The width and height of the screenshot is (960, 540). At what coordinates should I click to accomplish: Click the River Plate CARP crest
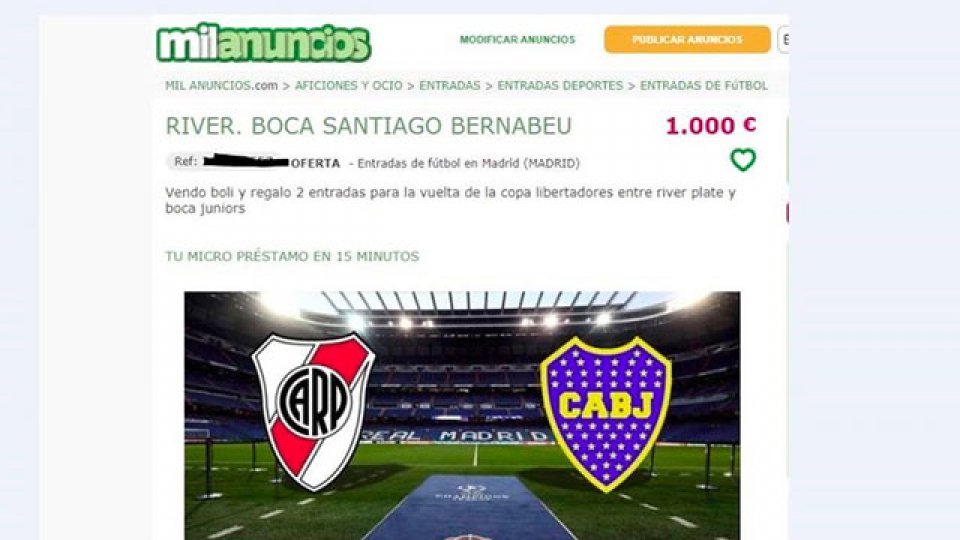(x=313, y=410)
